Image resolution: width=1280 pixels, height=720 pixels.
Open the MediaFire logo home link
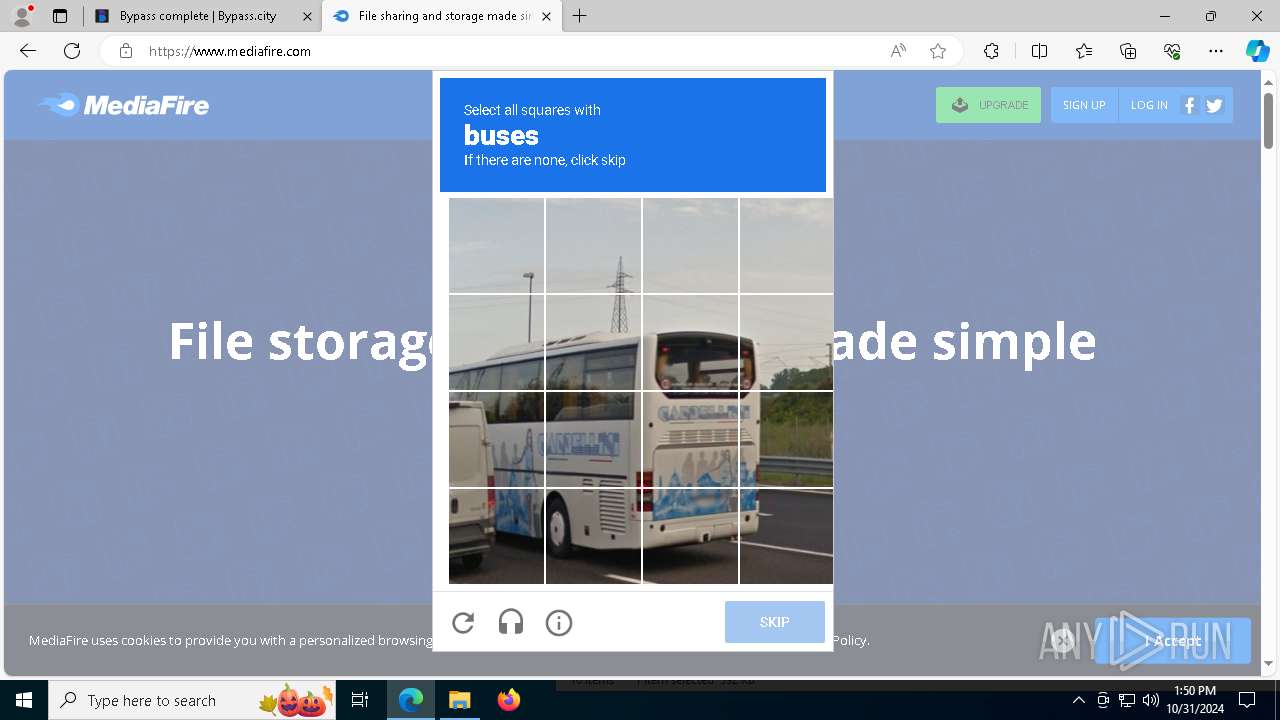pyautogui.click(x=124, y=105)
